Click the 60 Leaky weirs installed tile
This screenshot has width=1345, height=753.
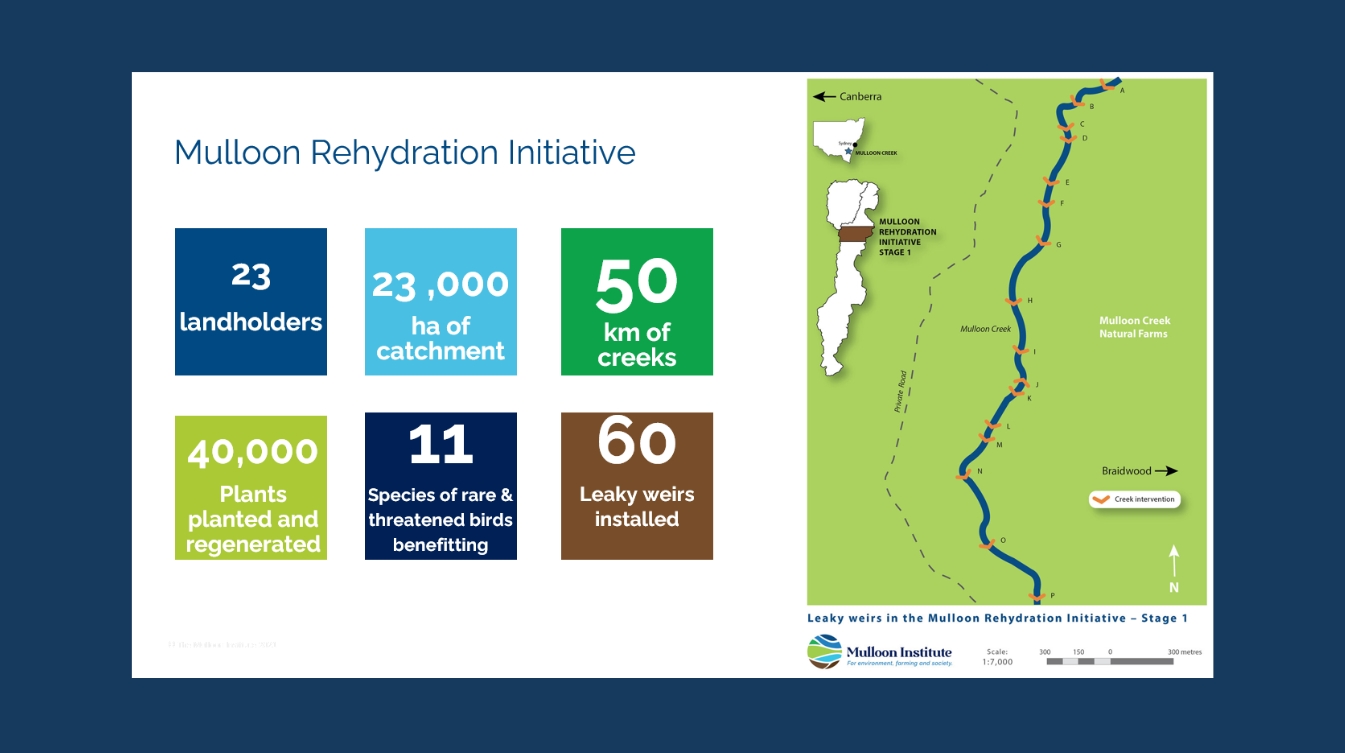[x=636, y=486]
